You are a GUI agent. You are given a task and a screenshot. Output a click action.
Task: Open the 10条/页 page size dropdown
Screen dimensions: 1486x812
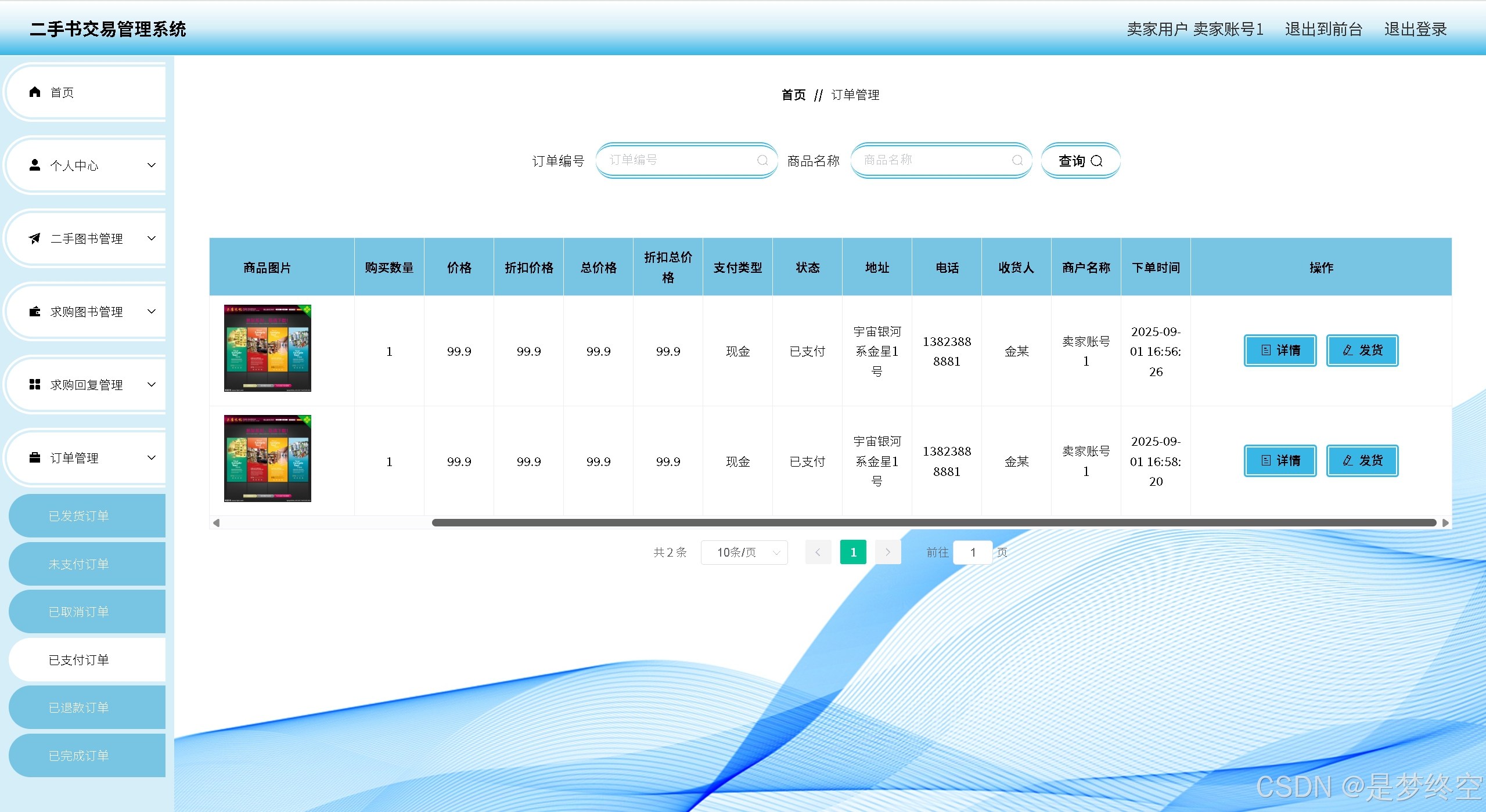[x=744, y=552]
